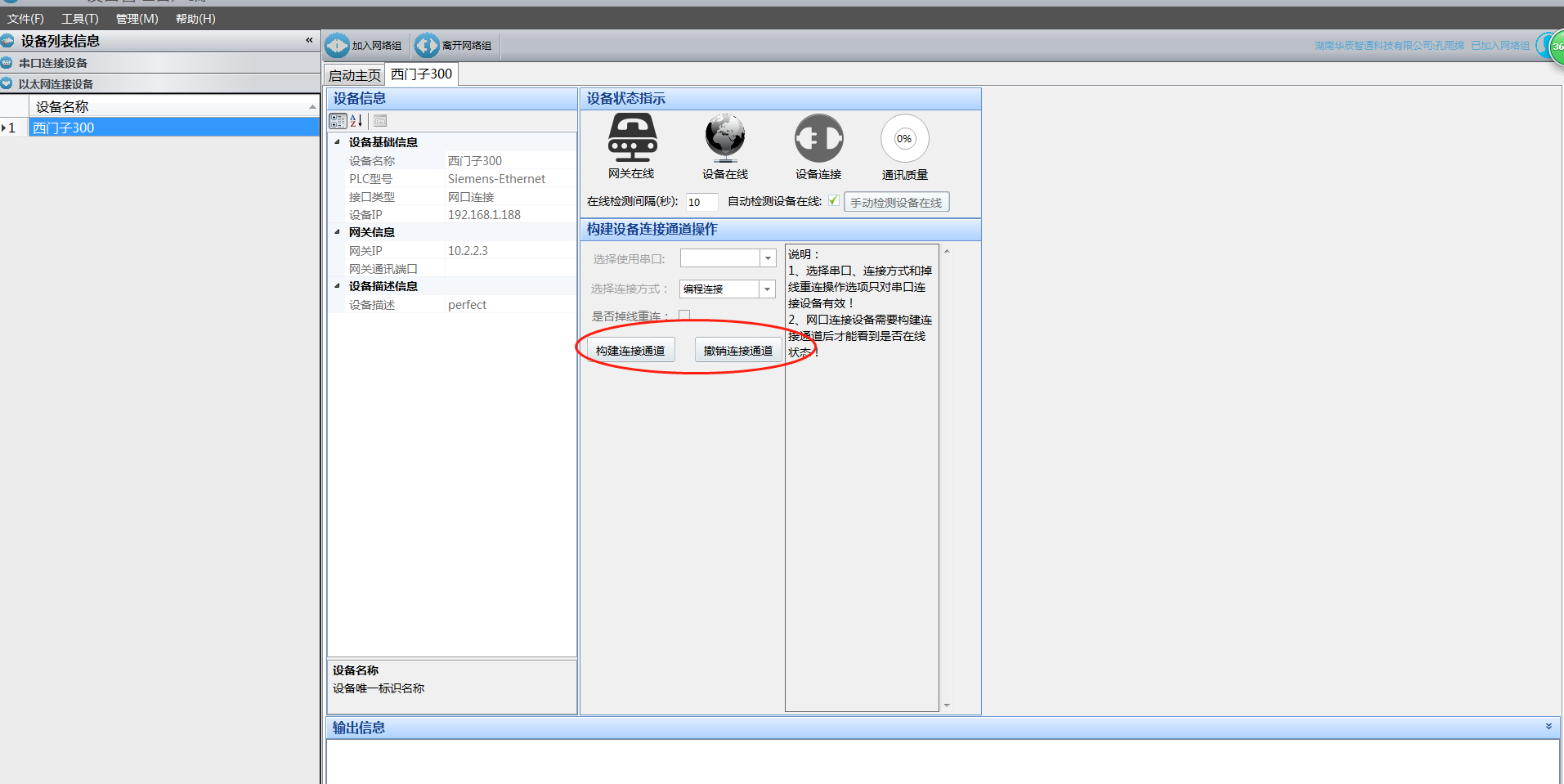1564x784 pixels.
Task: Click the 在线检测间隔 seconds input field
Action: [x=701, y=202]
